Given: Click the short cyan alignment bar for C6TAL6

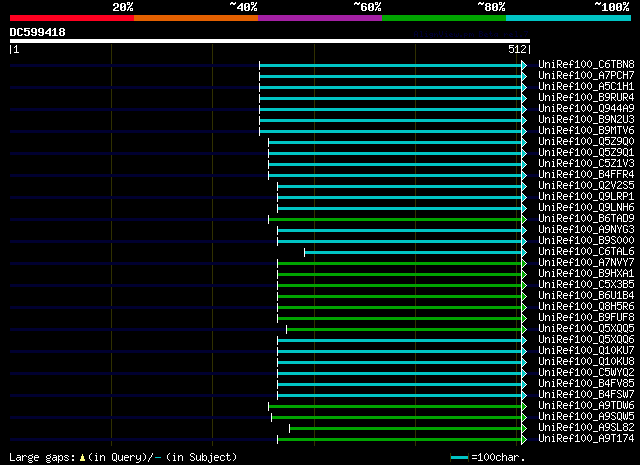Looking at the screenshot, I should click(x=413, y=253).
